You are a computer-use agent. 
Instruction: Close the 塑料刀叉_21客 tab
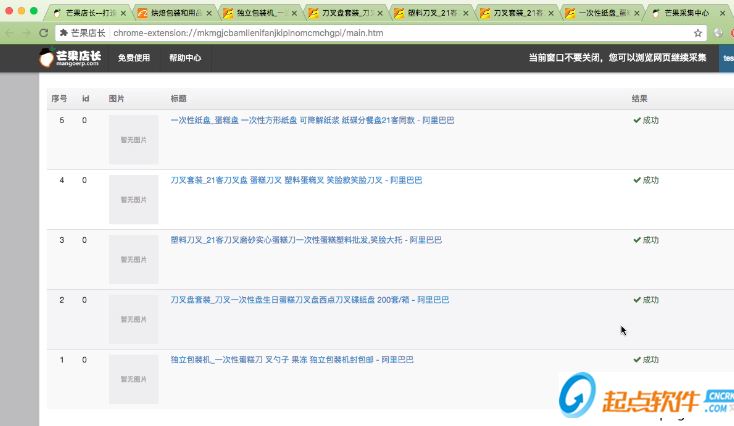(x=466, y=13)
